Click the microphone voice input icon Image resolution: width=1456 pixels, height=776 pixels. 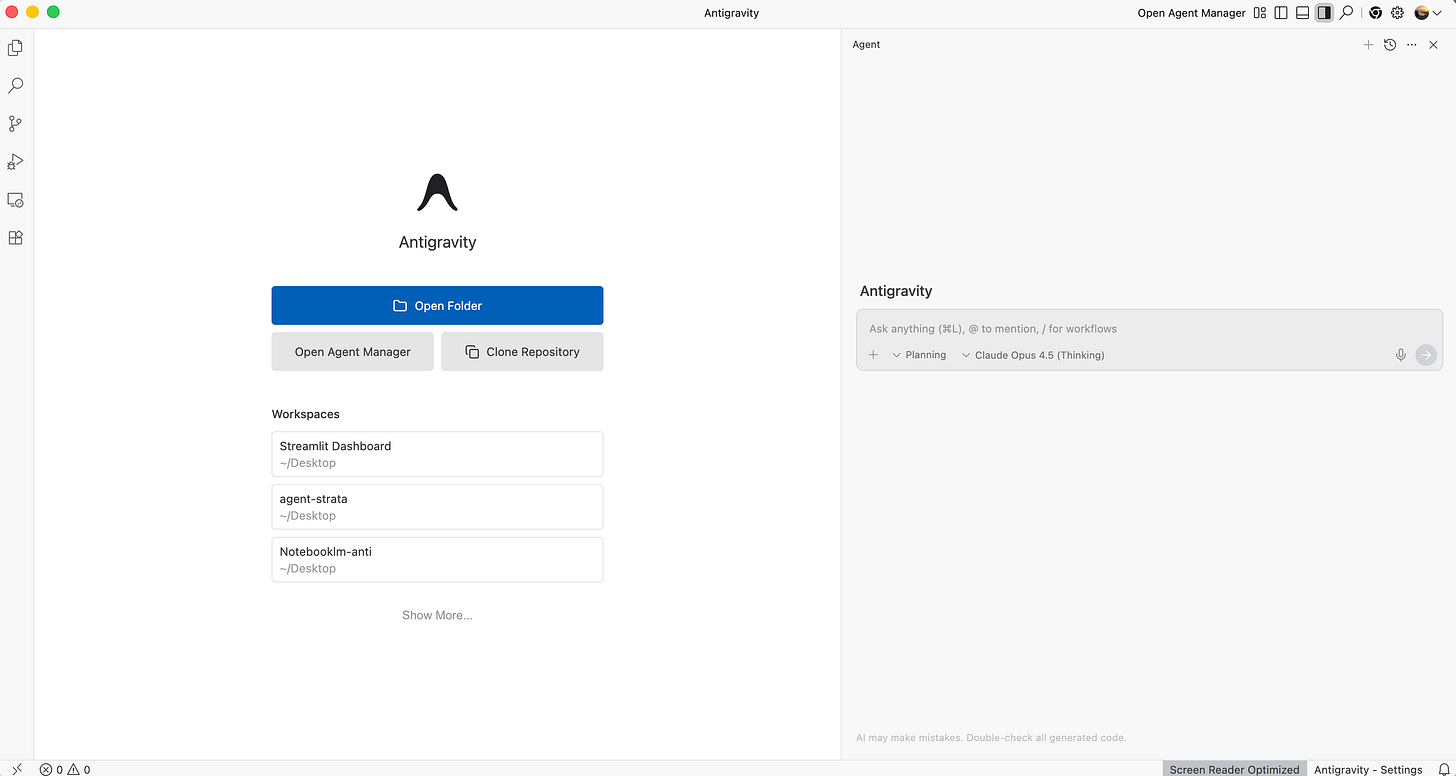(x=1401, y=355)
